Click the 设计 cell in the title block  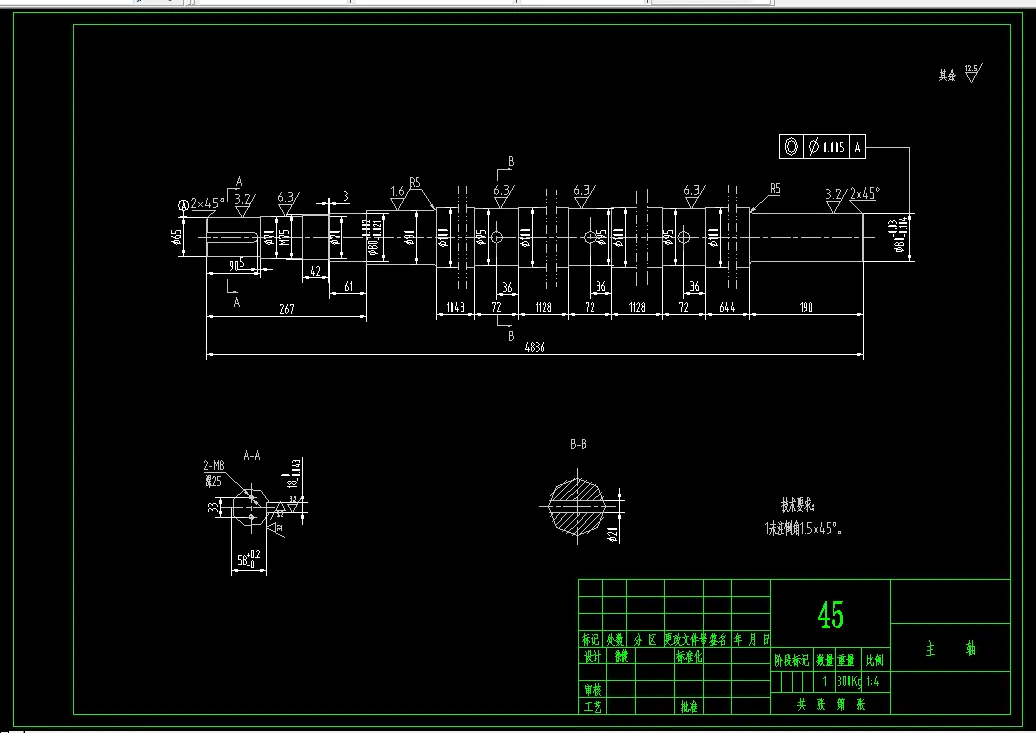click(x=593, y=656)
